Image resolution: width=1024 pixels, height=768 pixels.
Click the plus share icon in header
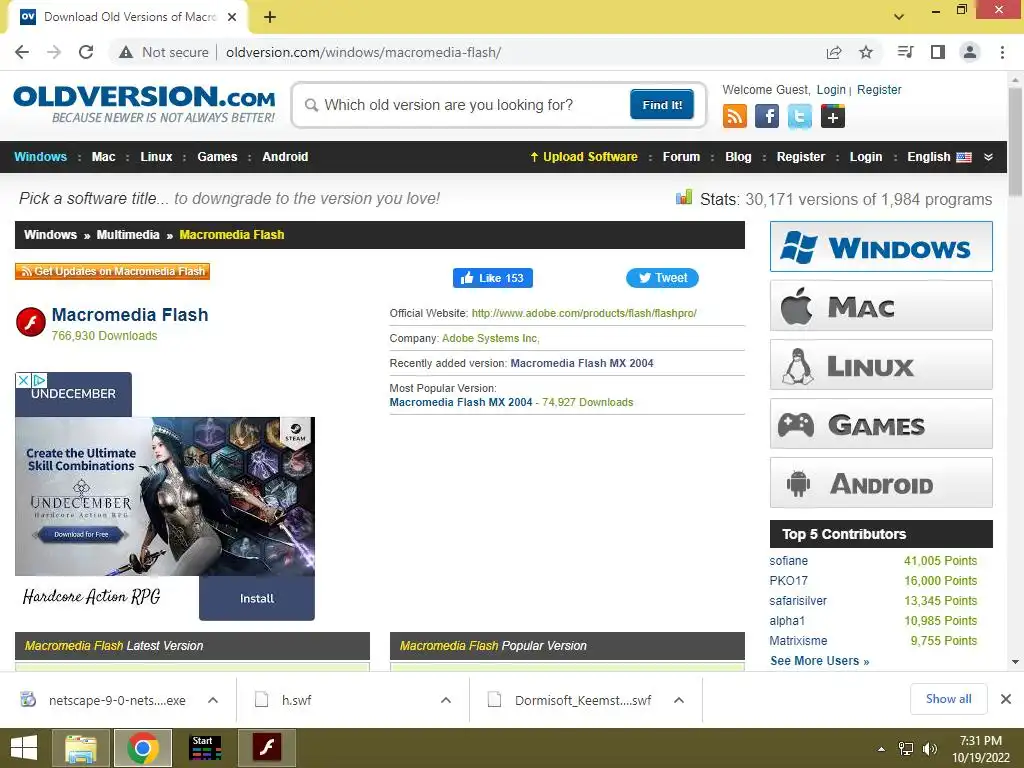[833, 117]
